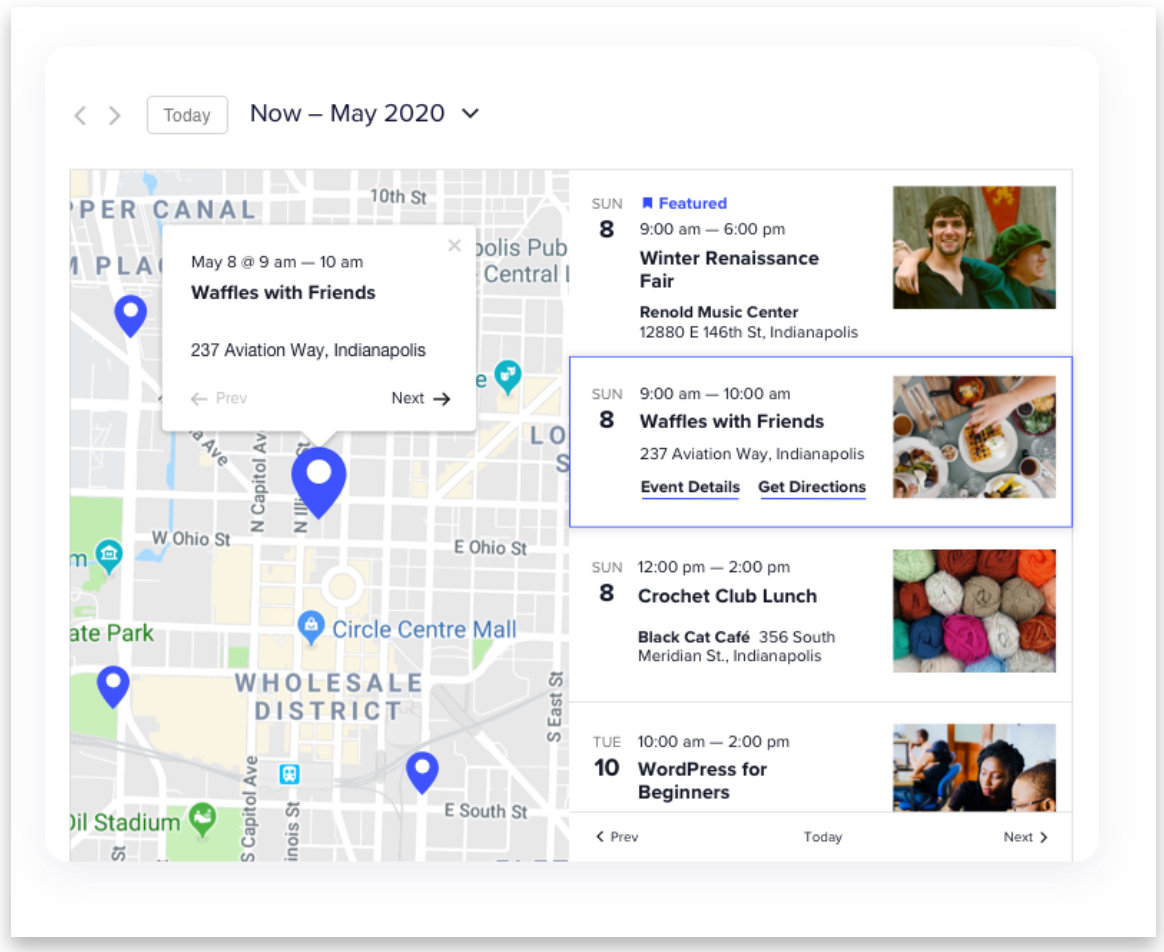This screenshot has width=1164, height=952.
Task: Click the blue map pin in the park area
Action: pos(113,685)
